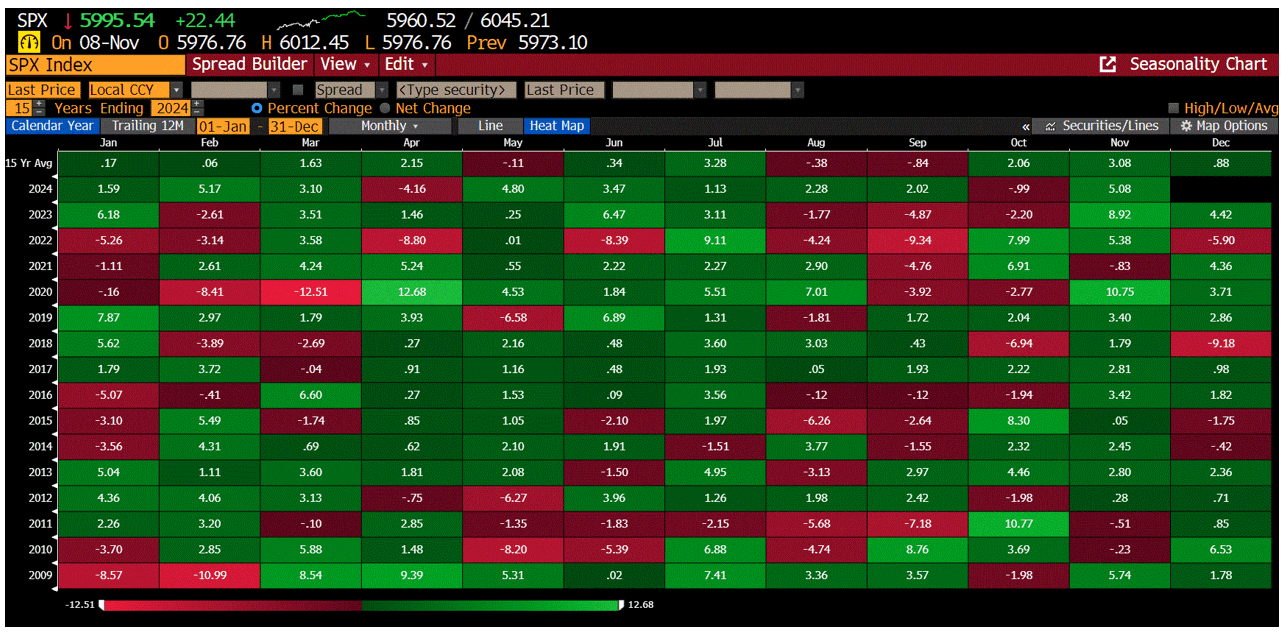Switch to Heat Map view
The width and height of the screenshot is (1288, 636).
click(556, 126)
